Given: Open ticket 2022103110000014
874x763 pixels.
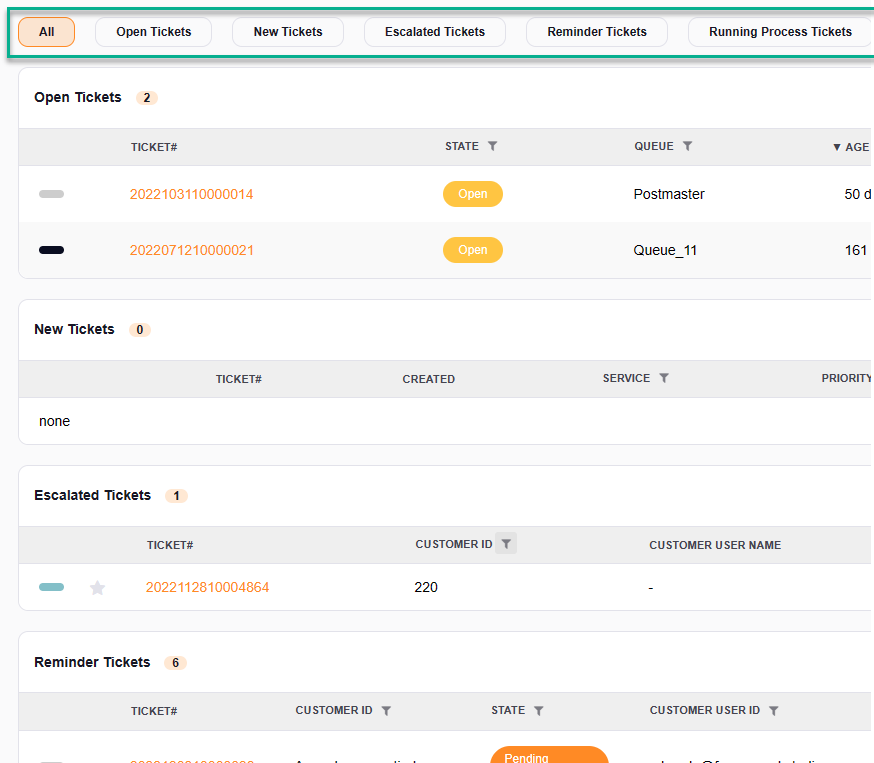Looking at the screenshot, I should (191, 194).
